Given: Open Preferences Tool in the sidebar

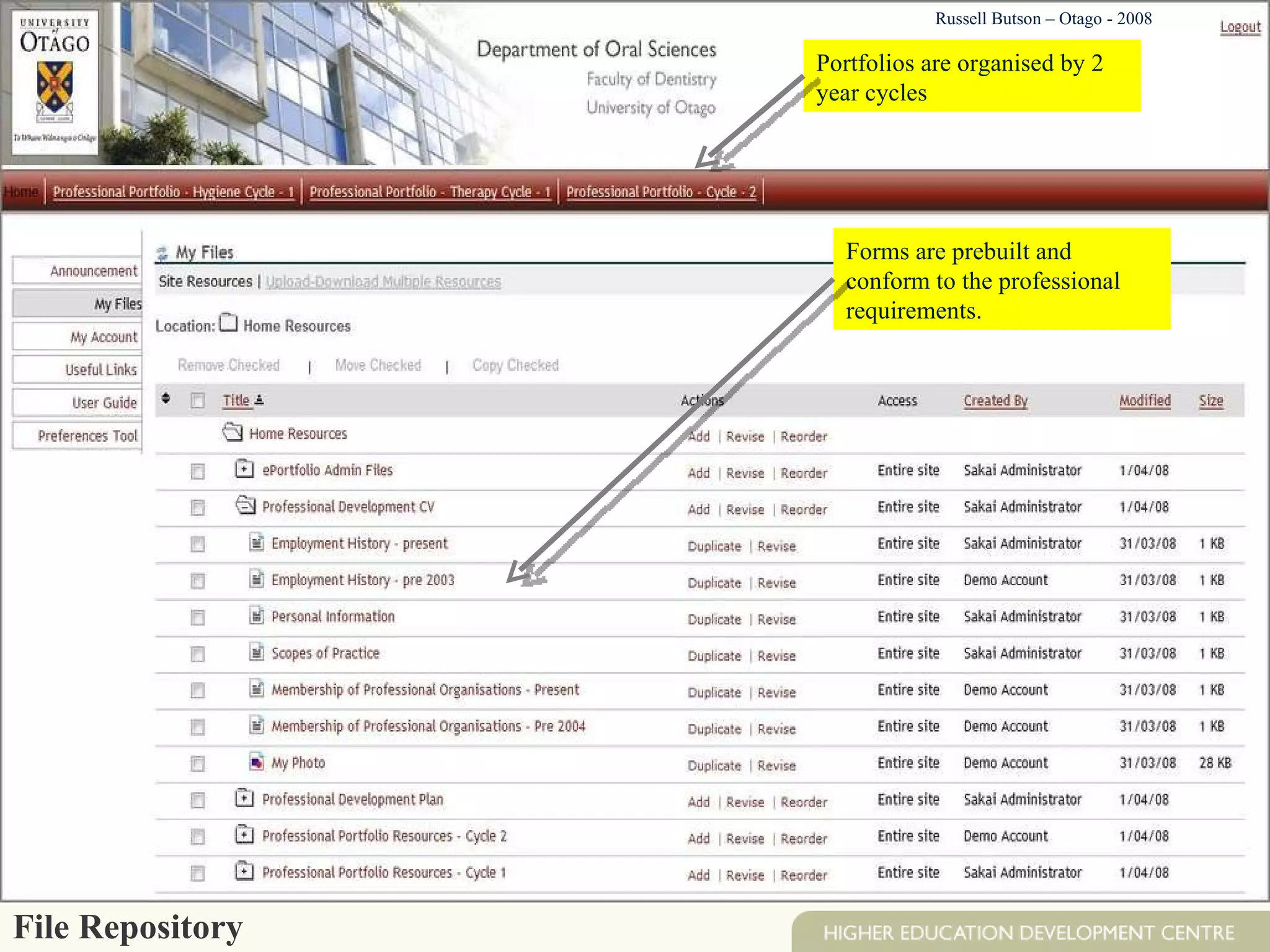Looking at the screenshot, I should click(x=77, y=435).
